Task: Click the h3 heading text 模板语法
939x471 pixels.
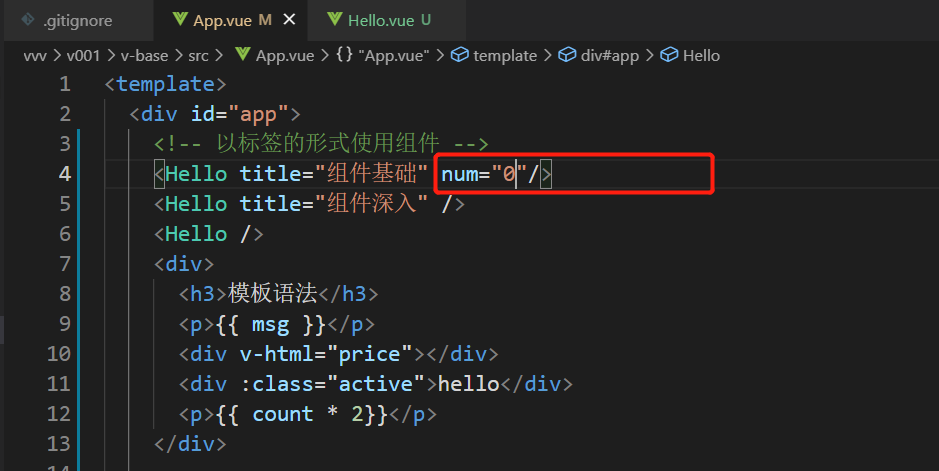Action: coord(272,293)
